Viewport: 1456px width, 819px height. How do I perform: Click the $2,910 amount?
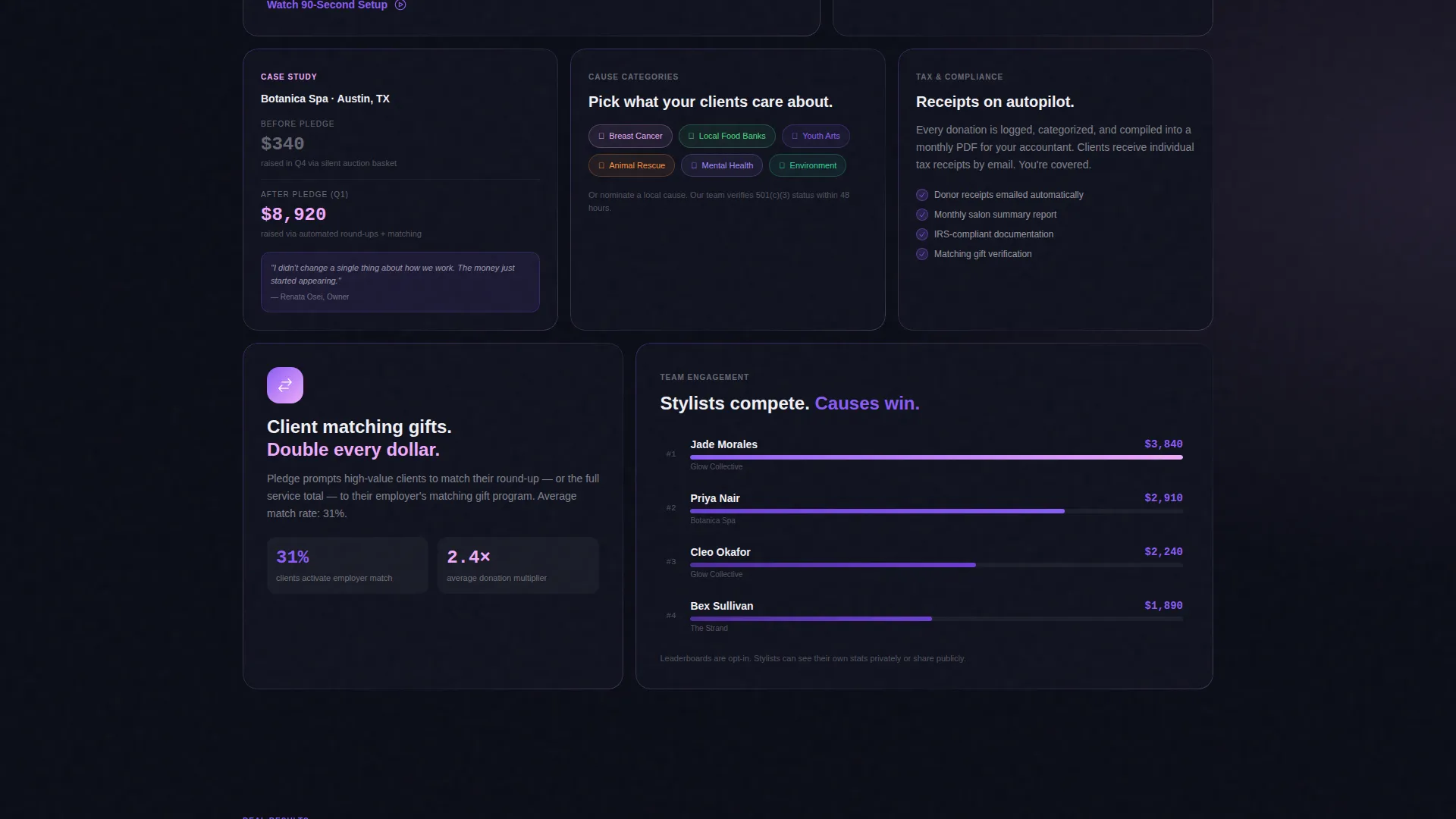[x=1163, y=499]
